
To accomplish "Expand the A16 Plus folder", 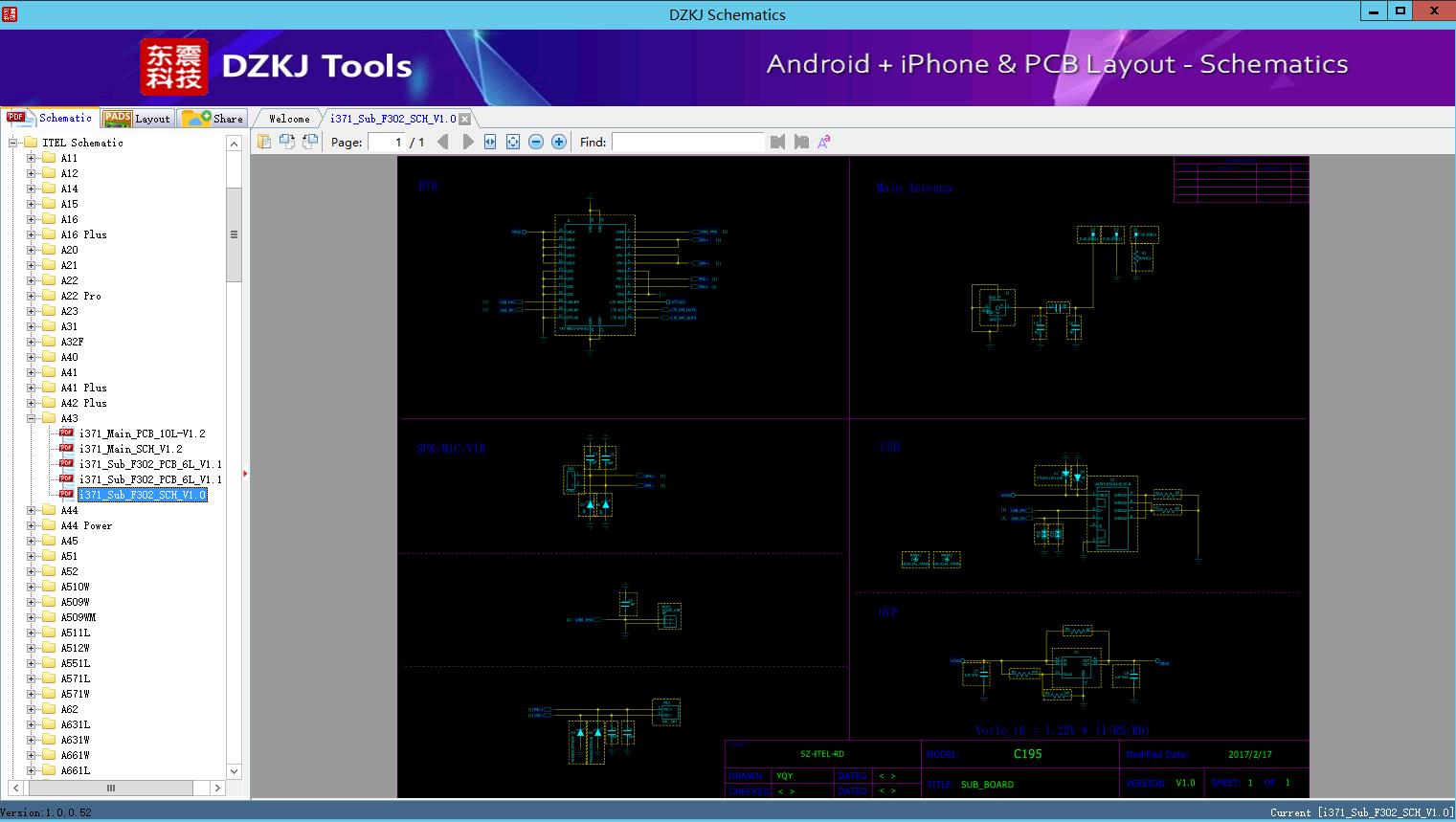I will 32,234.
